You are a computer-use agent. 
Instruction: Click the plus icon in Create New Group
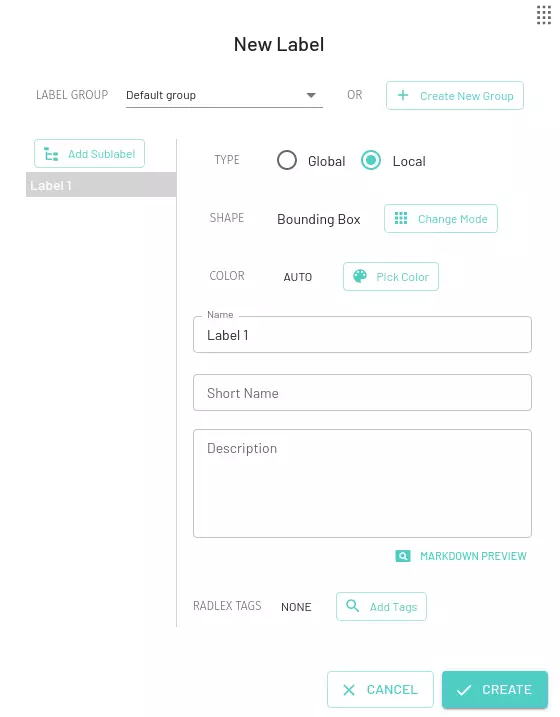403,95
